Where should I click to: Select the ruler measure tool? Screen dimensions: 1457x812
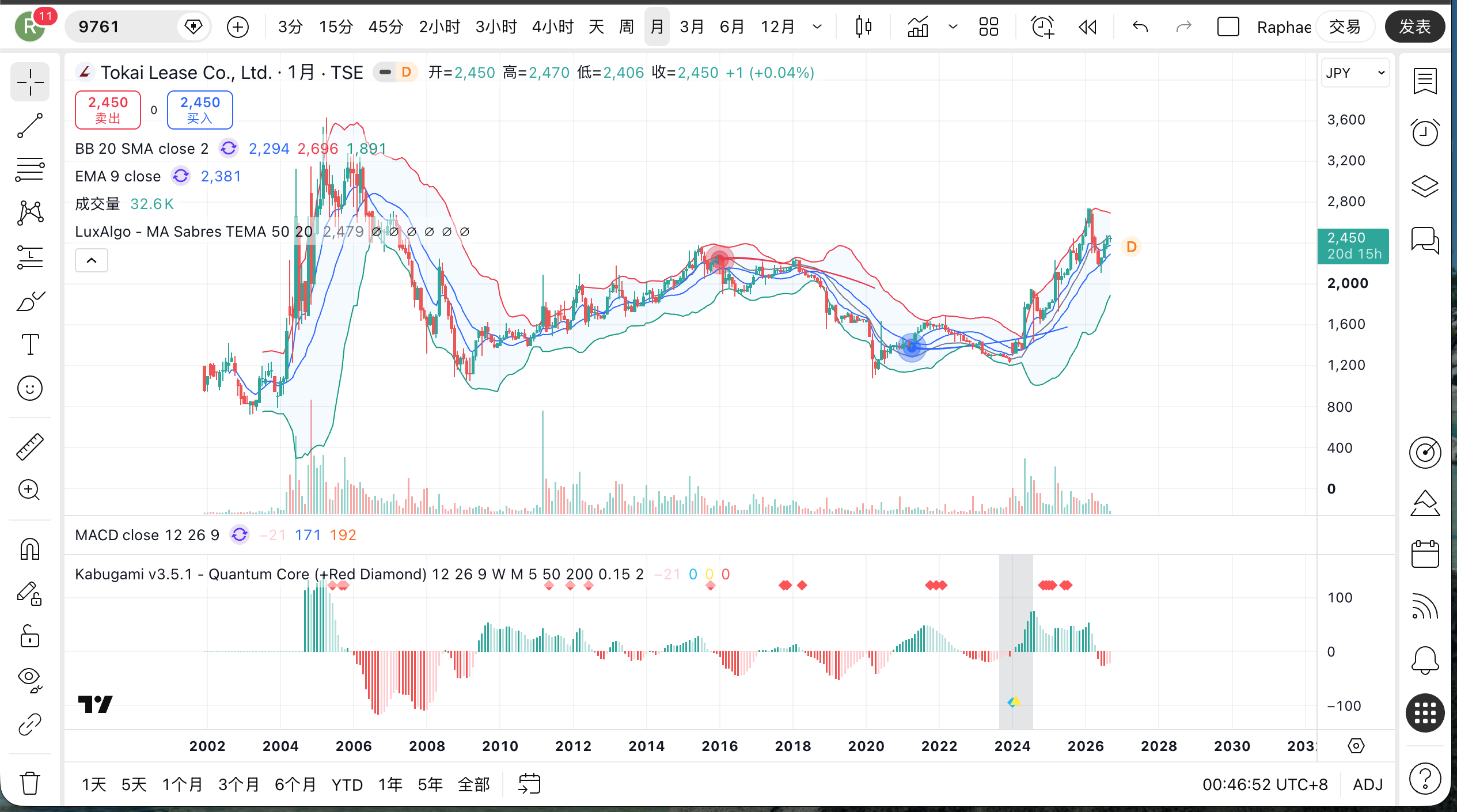pyautogui.click(x=30, y=446)
